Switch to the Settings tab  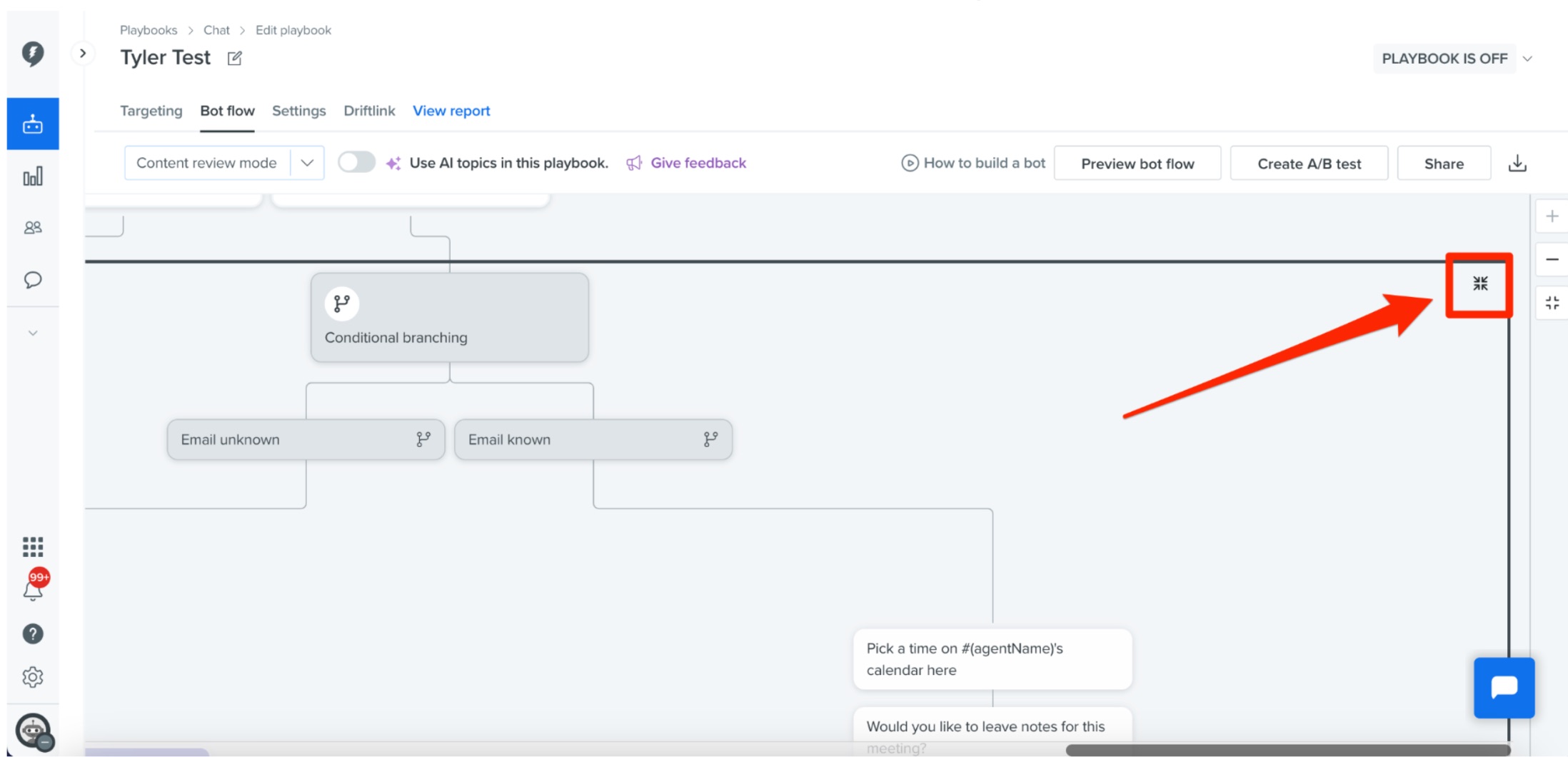(298, 111)
